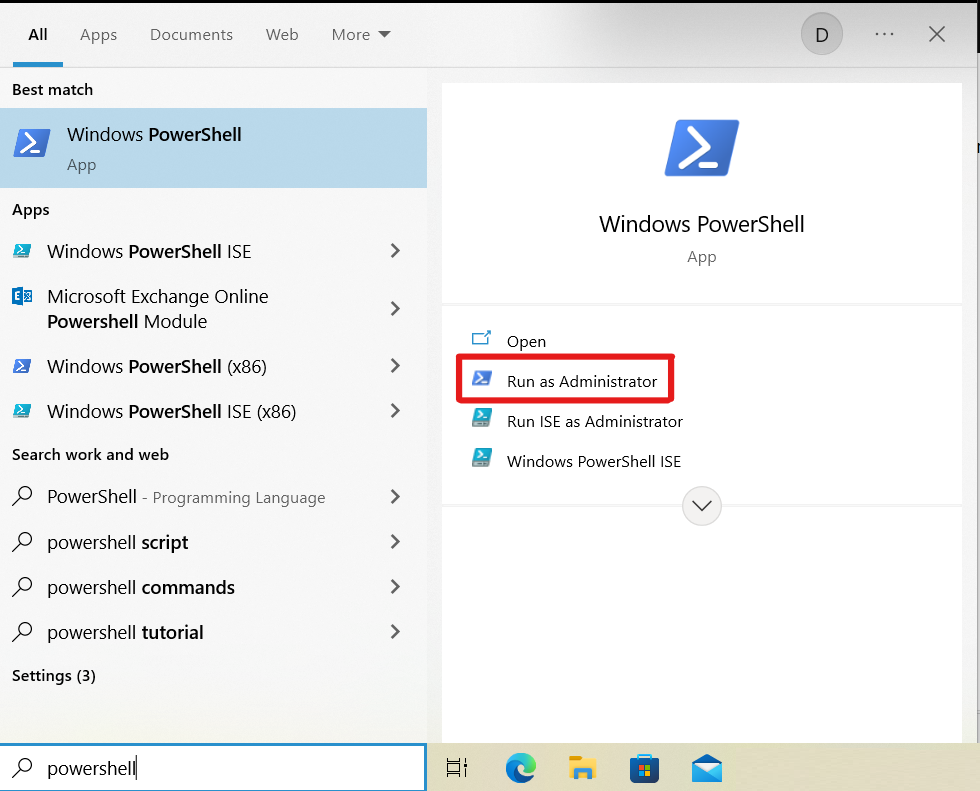Screen dimensions: 980x791
Task: Select the All search tab
Action: pyautogui.click(x=38, y=35)
